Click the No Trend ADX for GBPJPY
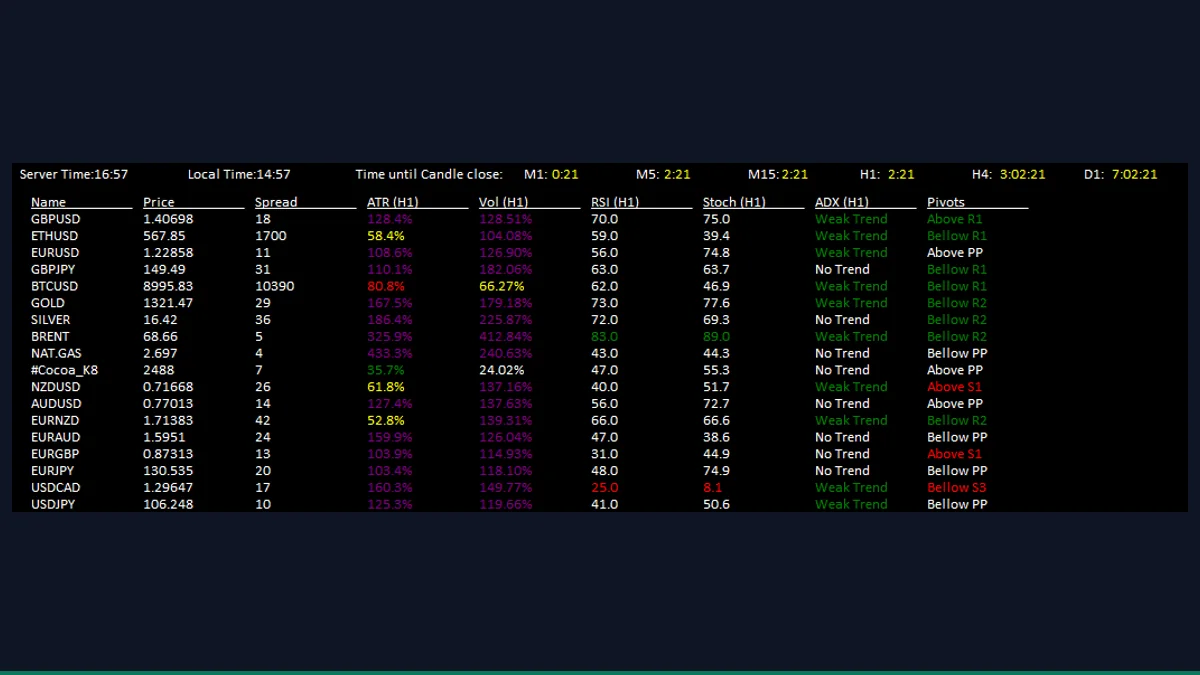 click(x=843, y=269)
